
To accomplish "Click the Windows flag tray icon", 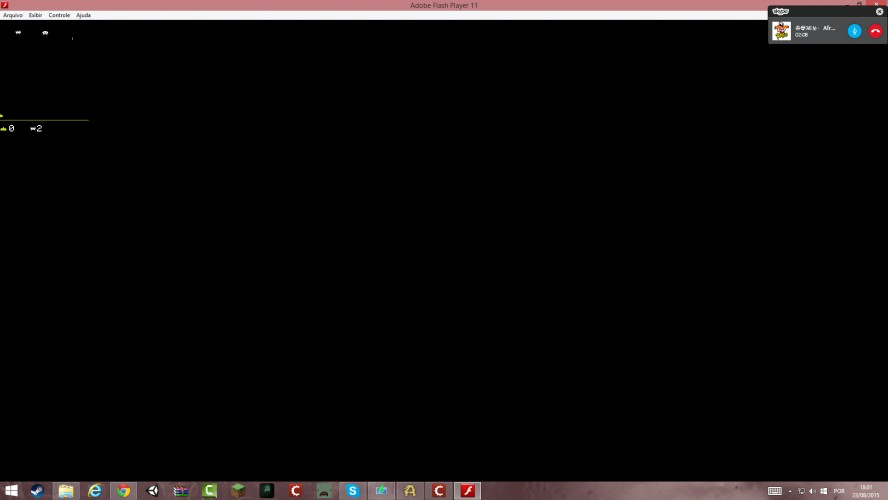I will [824, 491].
